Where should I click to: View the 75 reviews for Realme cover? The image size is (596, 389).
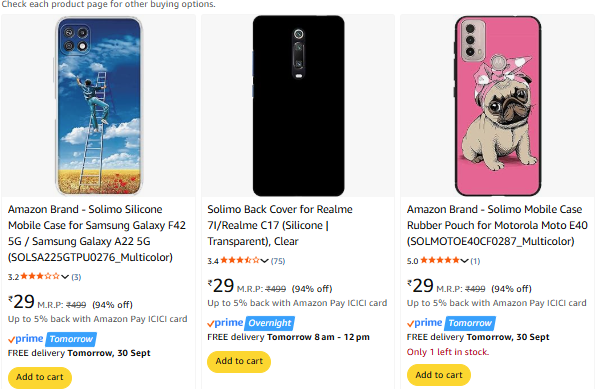[x=278, y=261]
